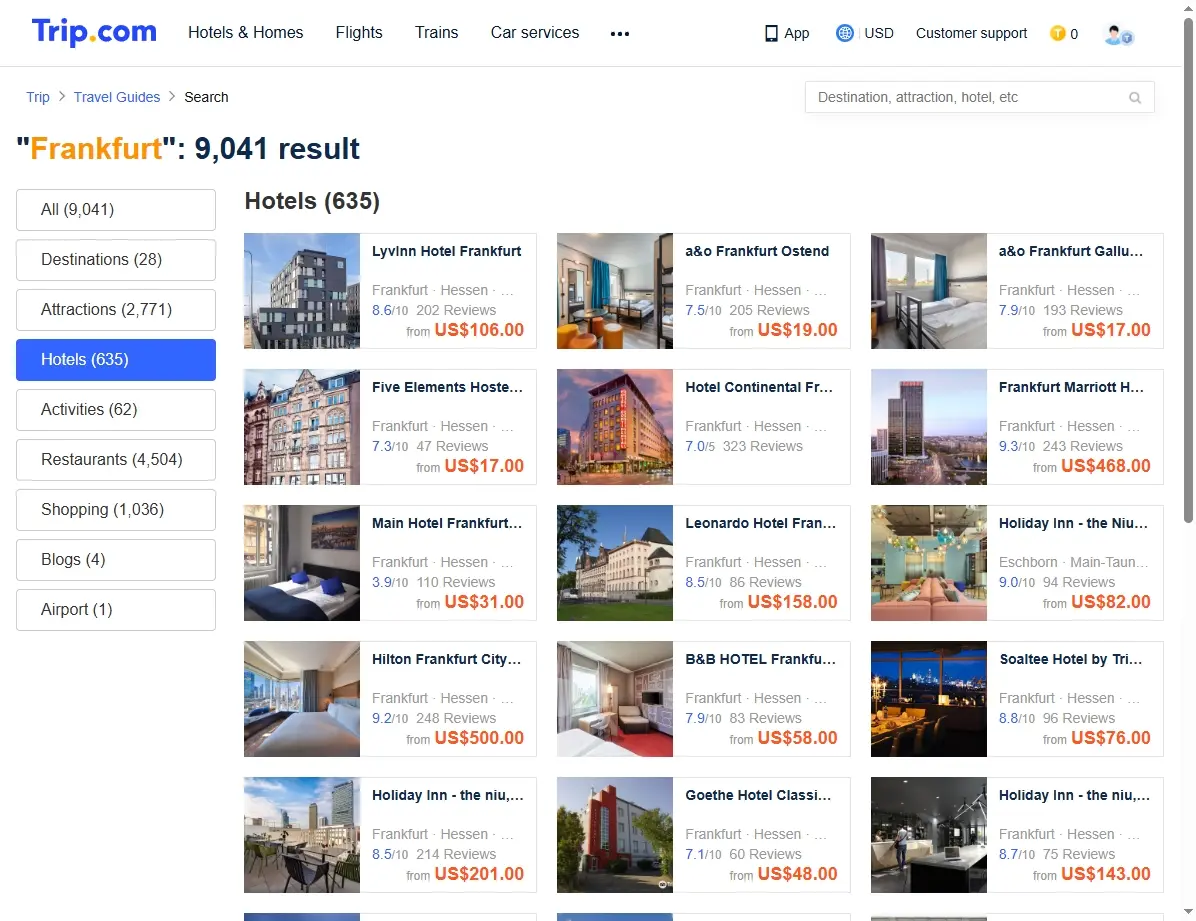Open Hilton Frankfurt City photo
Screen dimensions: 1196x921
click(x=302, y=699)
